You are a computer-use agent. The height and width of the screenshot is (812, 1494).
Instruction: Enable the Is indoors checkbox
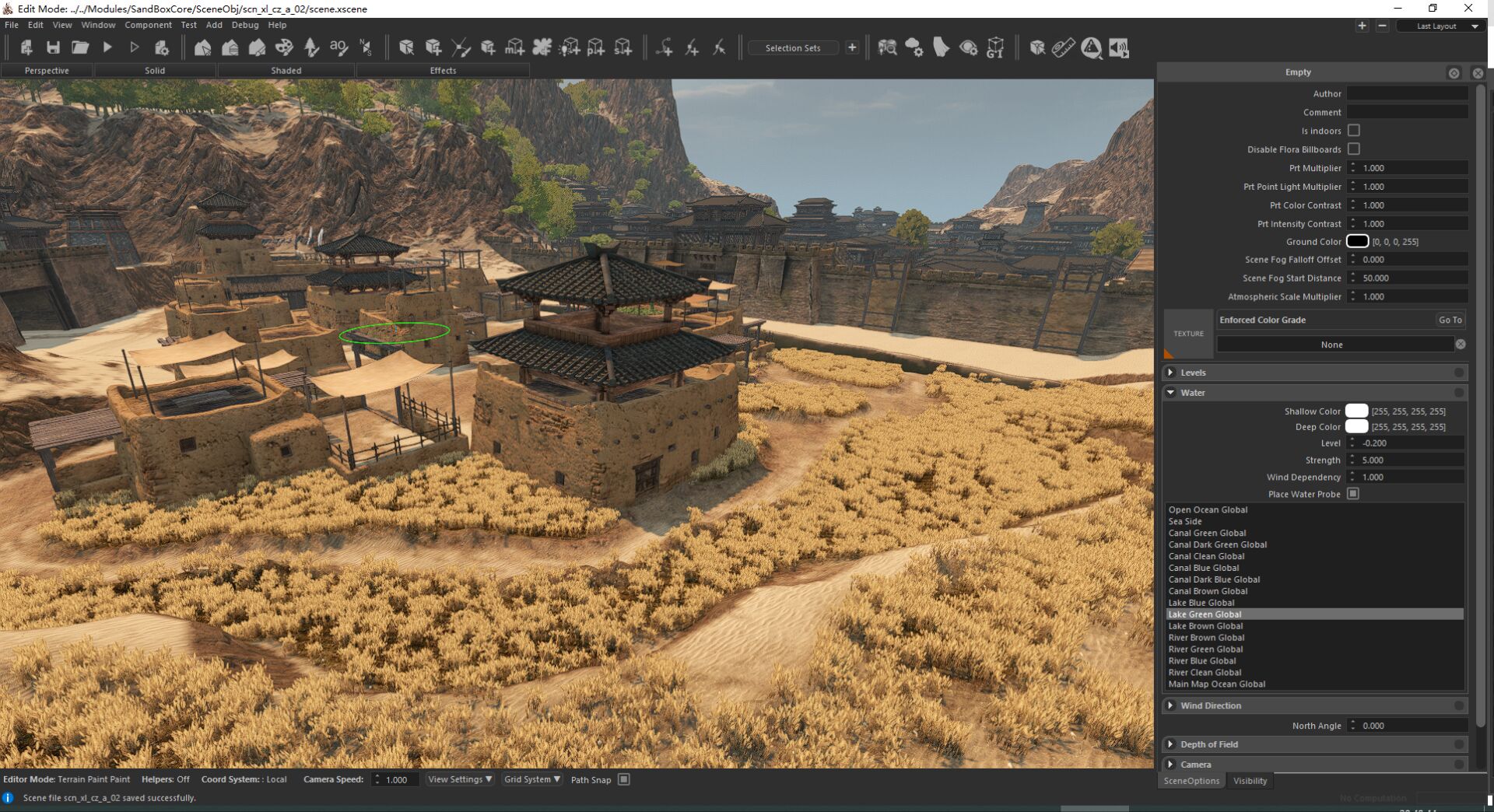point(1354,131)
